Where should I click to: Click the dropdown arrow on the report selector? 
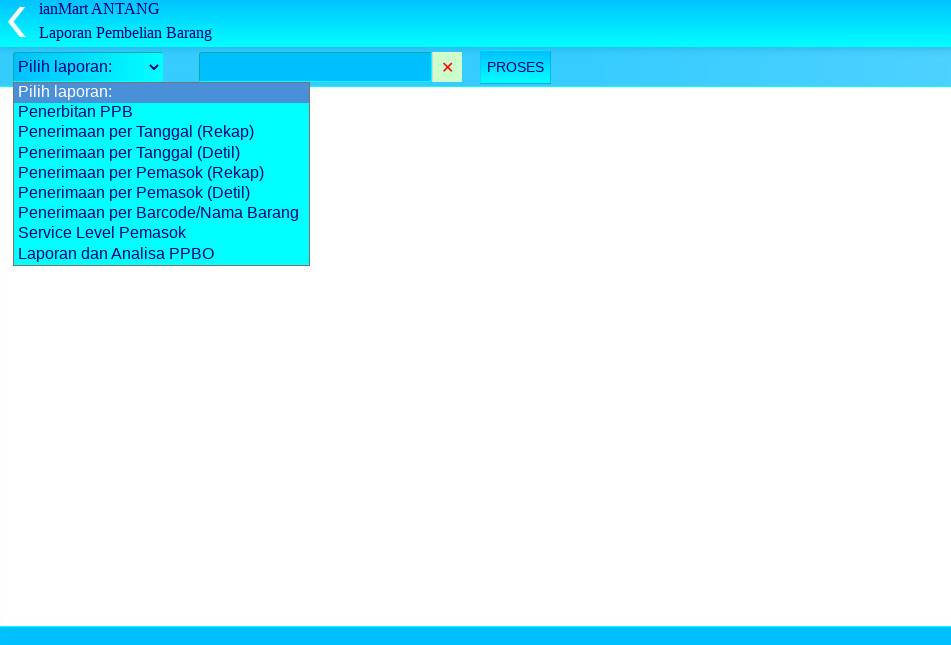(153, 67)
